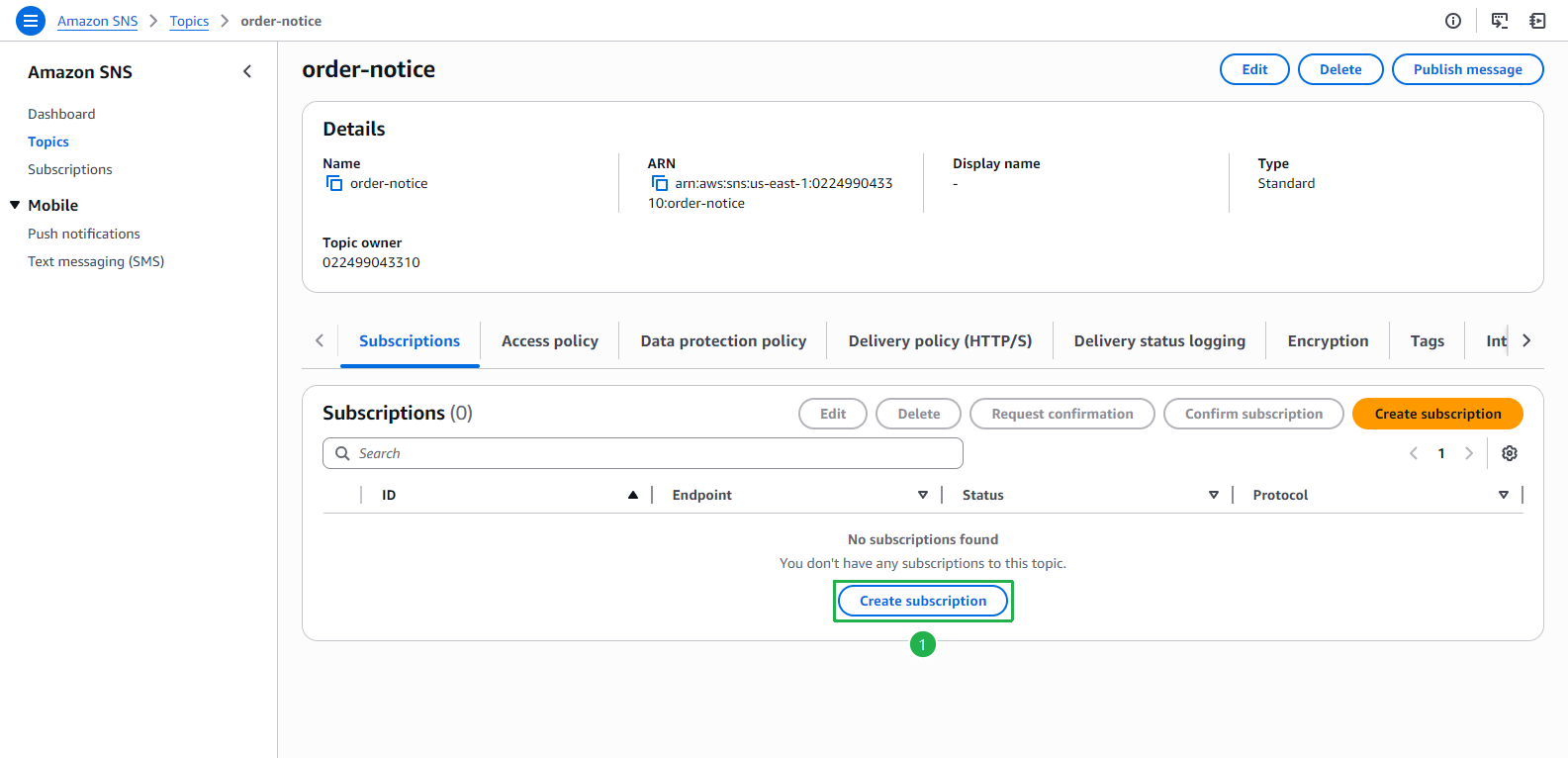Viewport: 1568px width, 758px height.
Task: Open the Encryption tab
Action: coord(1328,341)
